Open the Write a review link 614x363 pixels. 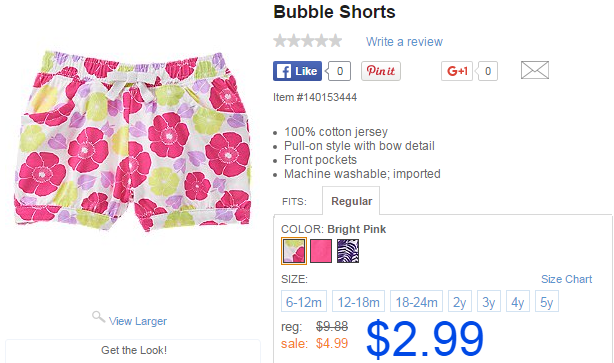(404, 42)
